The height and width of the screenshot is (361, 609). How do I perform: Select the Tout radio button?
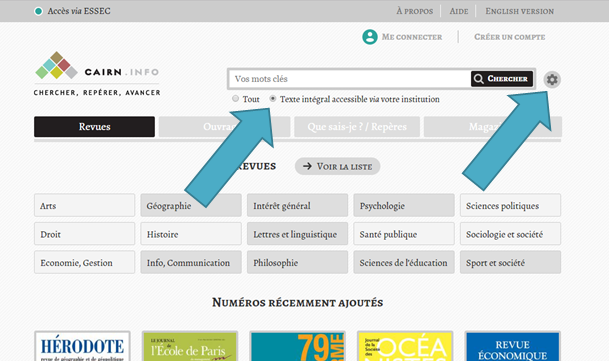pos(235,99)
